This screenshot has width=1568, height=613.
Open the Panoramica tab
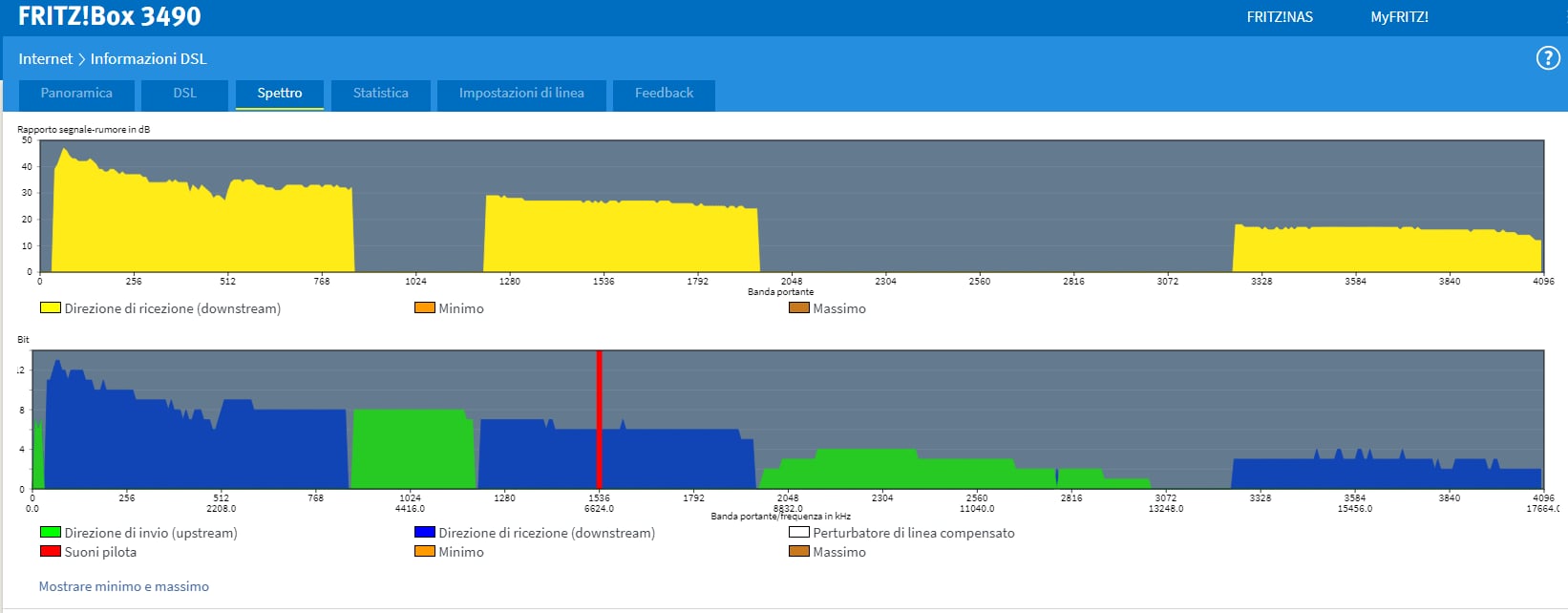pyautogui.click(x=76, y=94)
